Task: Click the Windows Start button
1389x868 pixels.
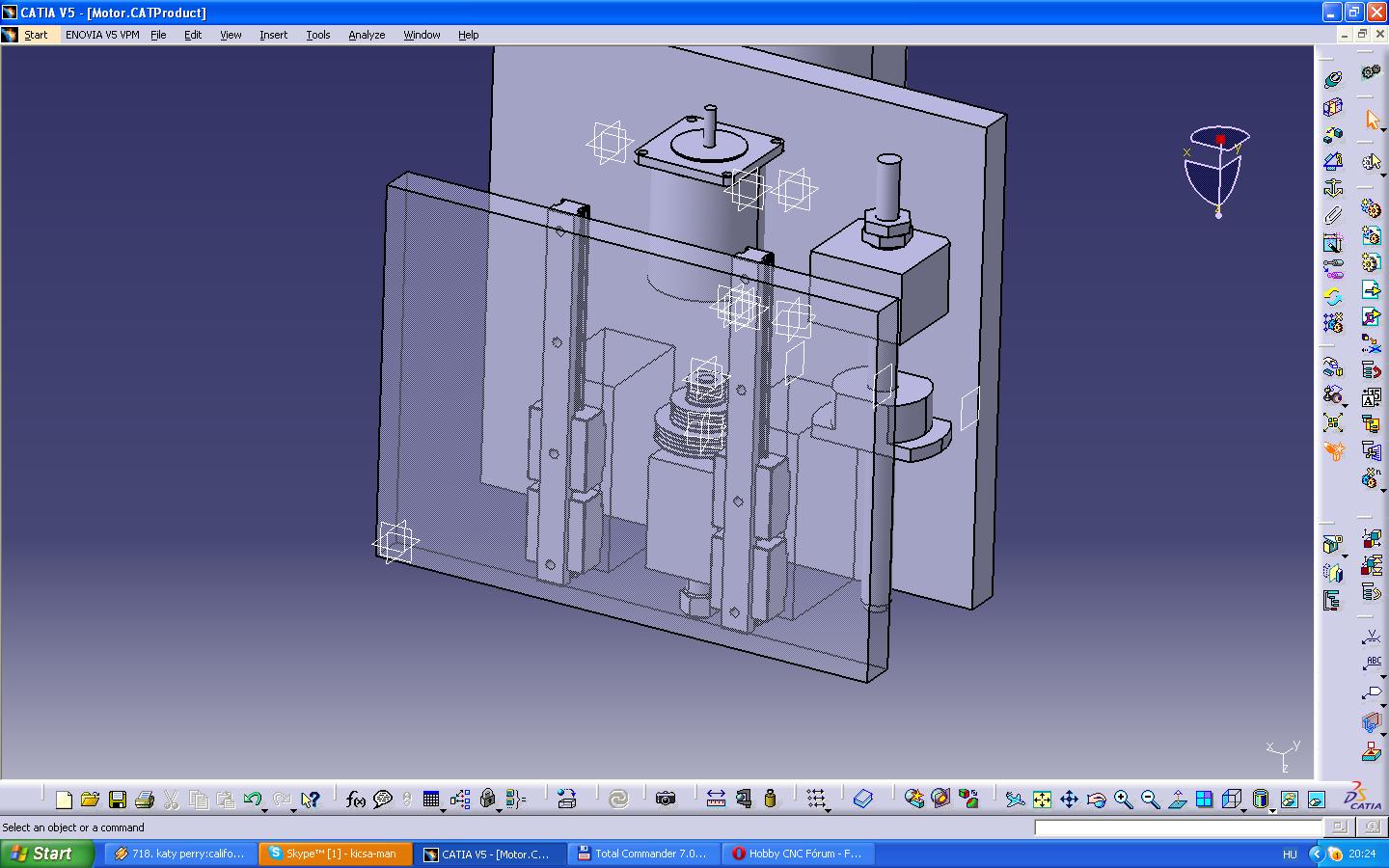Action: (47, 854)
